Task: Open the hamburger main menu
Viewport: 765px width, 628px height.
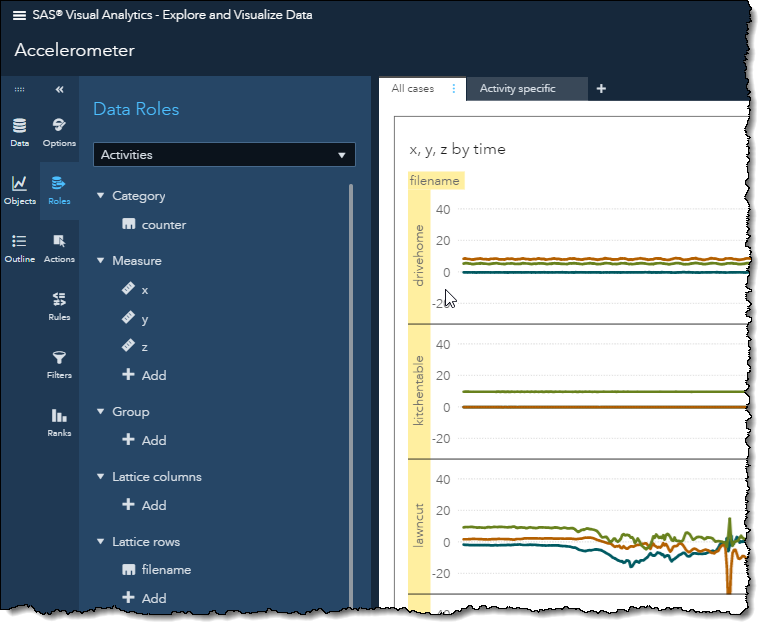Action: point(19,16)
